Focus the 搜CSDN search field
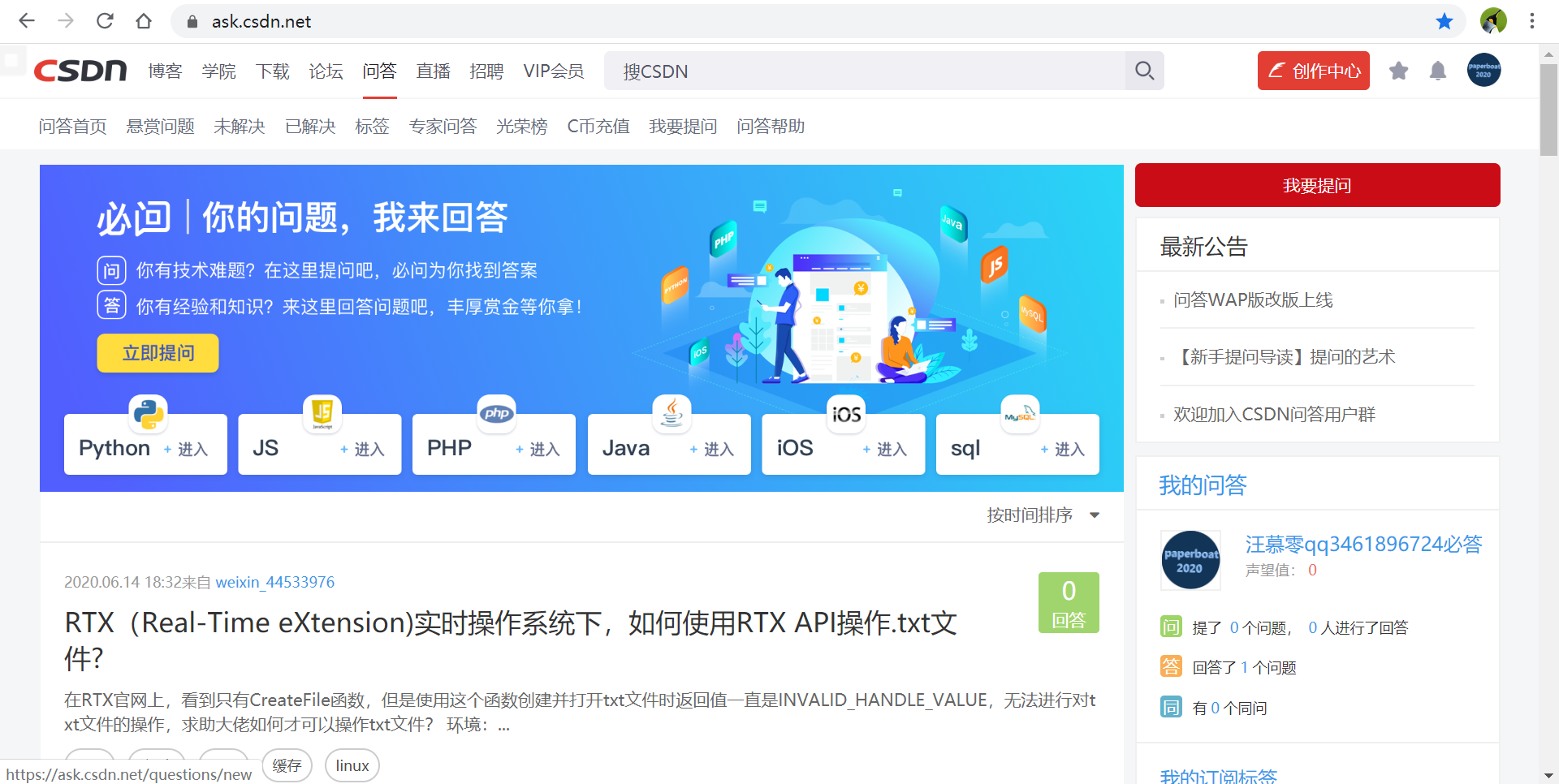Screen dimensions: 1559x784 (865, 71)
